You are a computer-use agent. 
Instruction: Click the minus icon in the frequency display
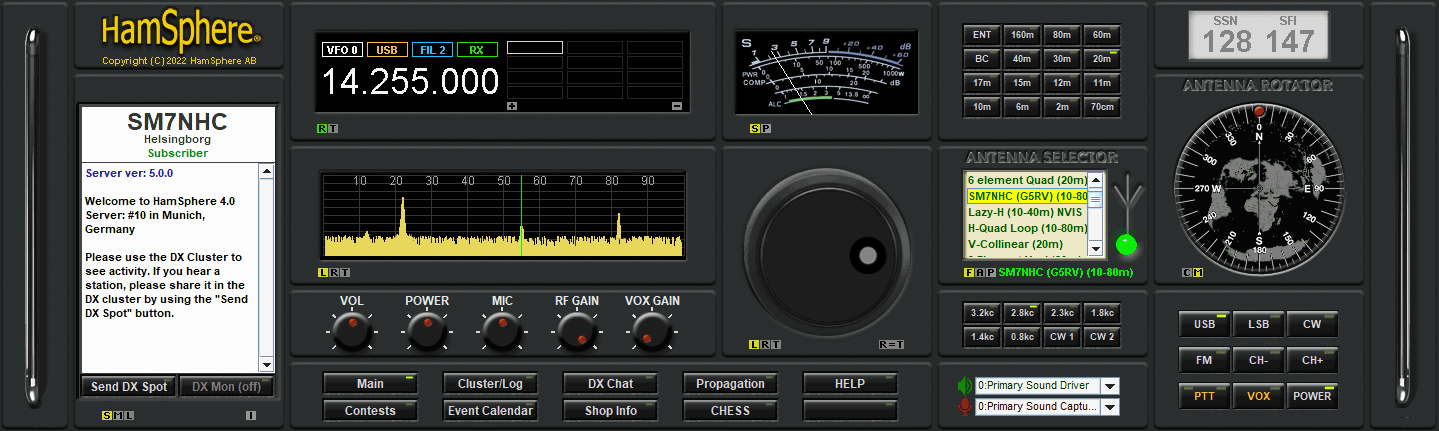[676, 106]
